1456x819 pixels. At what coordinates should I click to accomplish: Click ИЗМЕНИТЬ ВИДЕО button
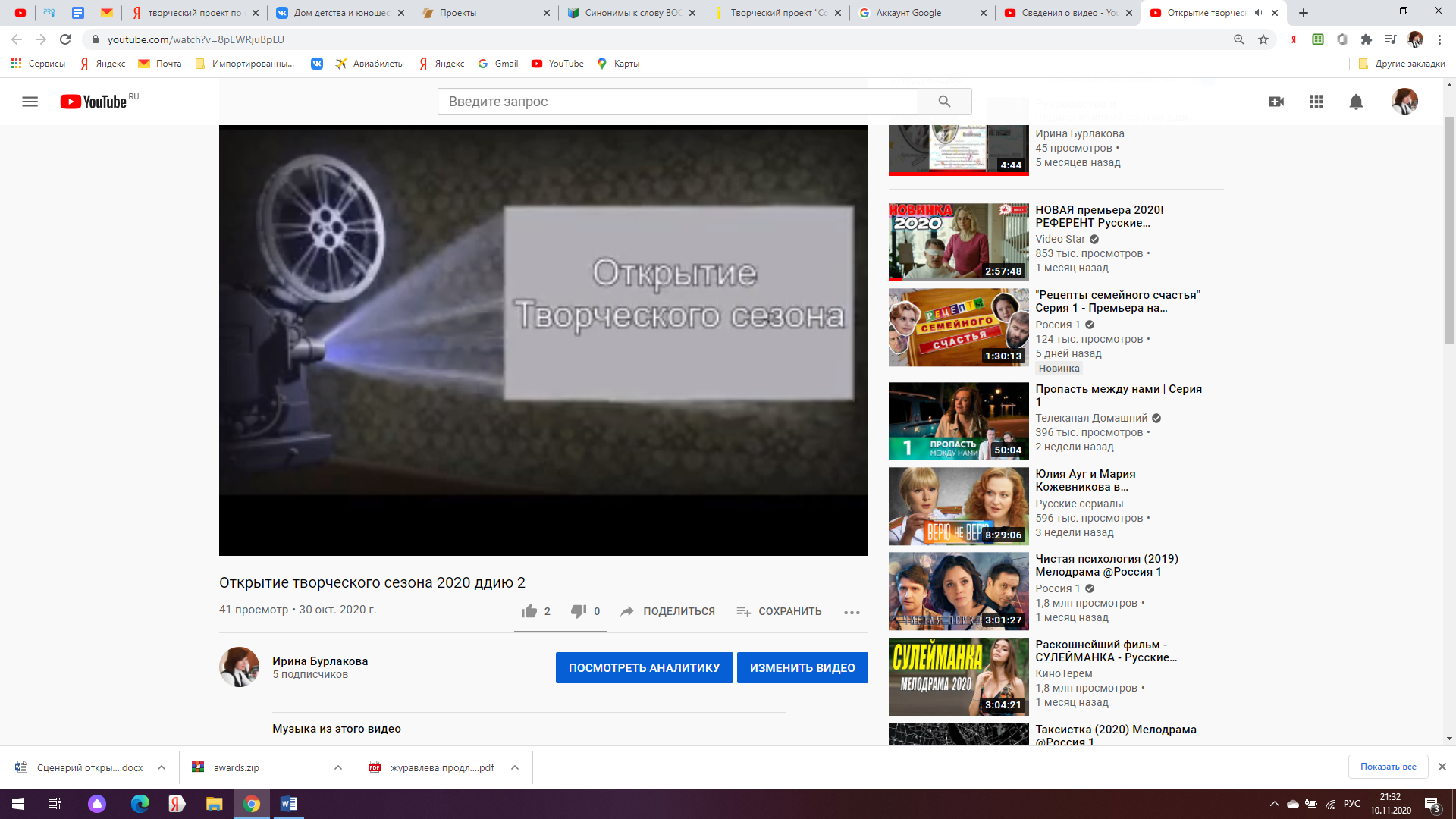[802, 668]
